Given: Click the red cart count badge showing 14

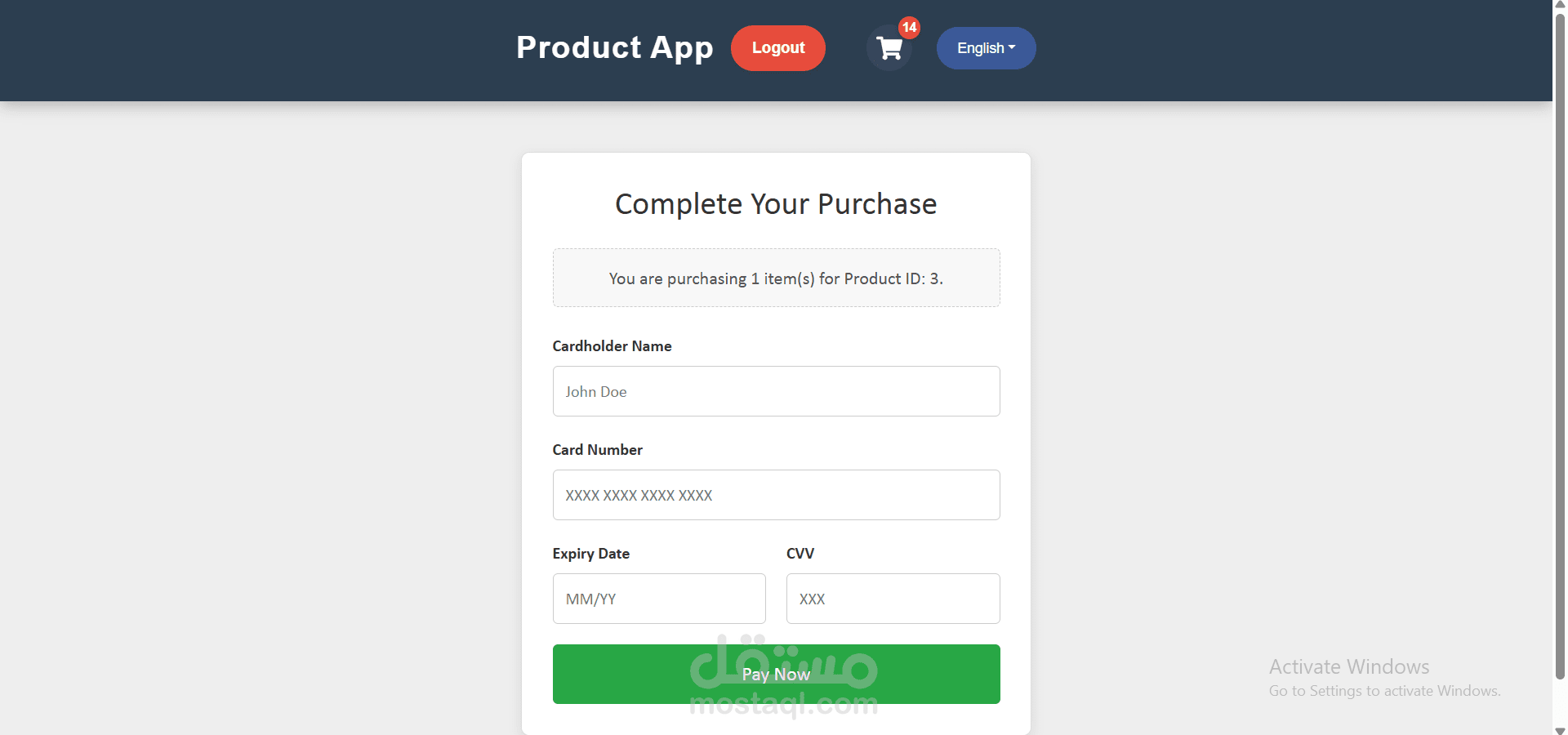Looking at the screenshot, I should point(909,28).
